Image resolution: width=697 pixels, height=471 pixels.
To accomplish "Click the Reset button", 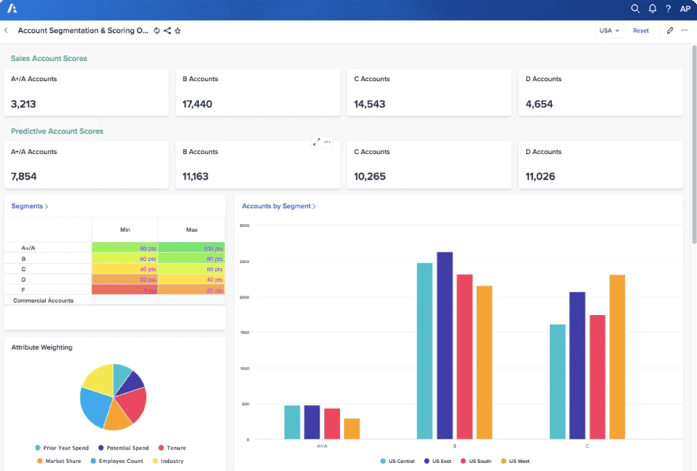I will [641, 31].
